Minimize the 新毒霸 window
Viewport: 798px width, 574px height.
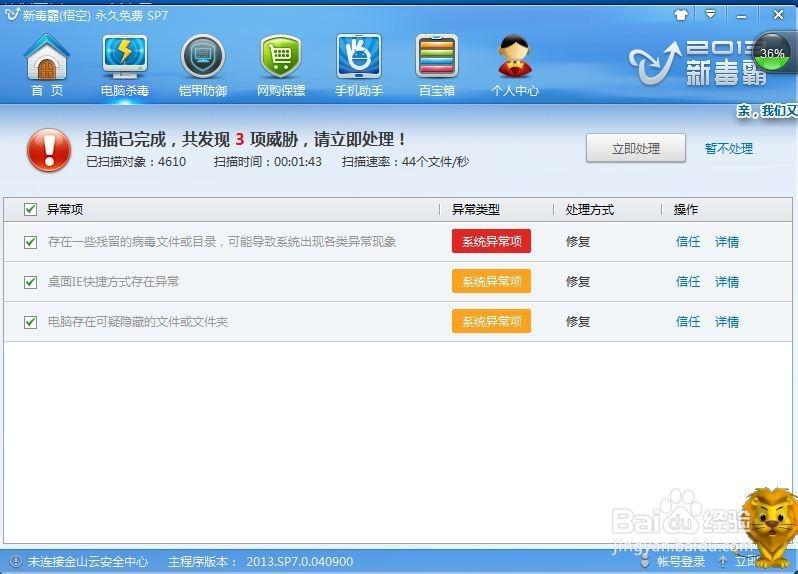coord(742,15)
